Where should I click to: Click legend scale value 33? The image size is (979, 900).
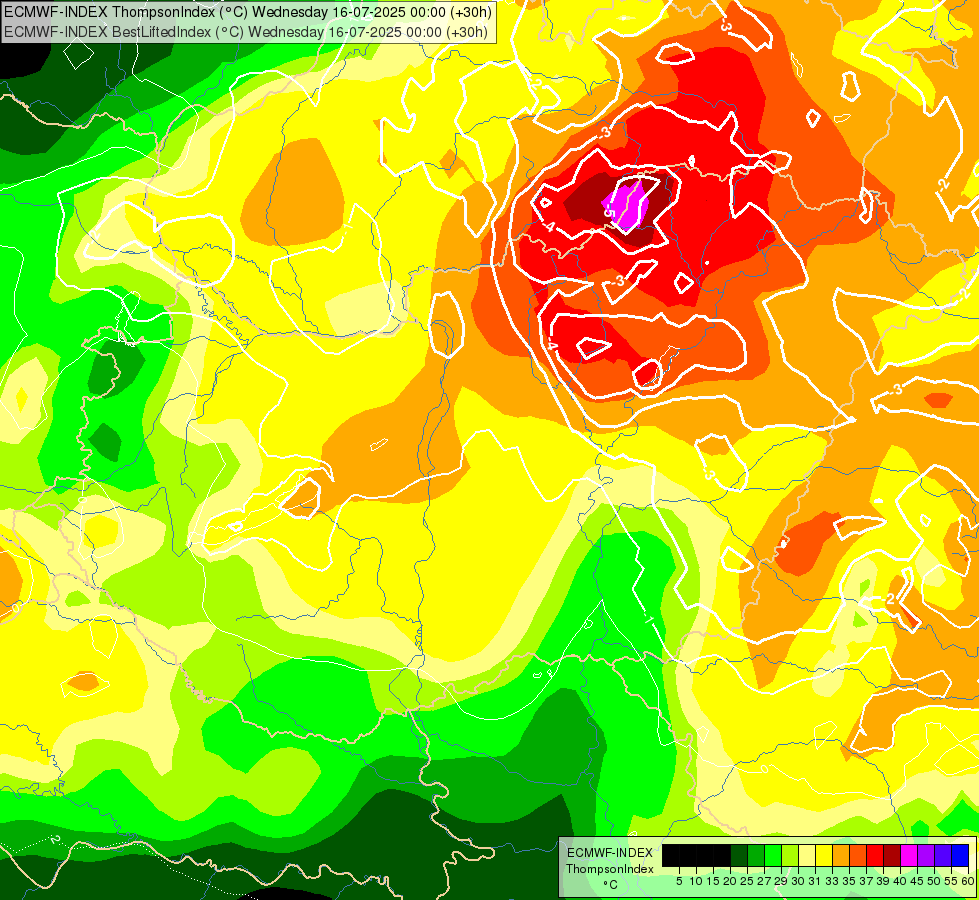click(832, 881)
